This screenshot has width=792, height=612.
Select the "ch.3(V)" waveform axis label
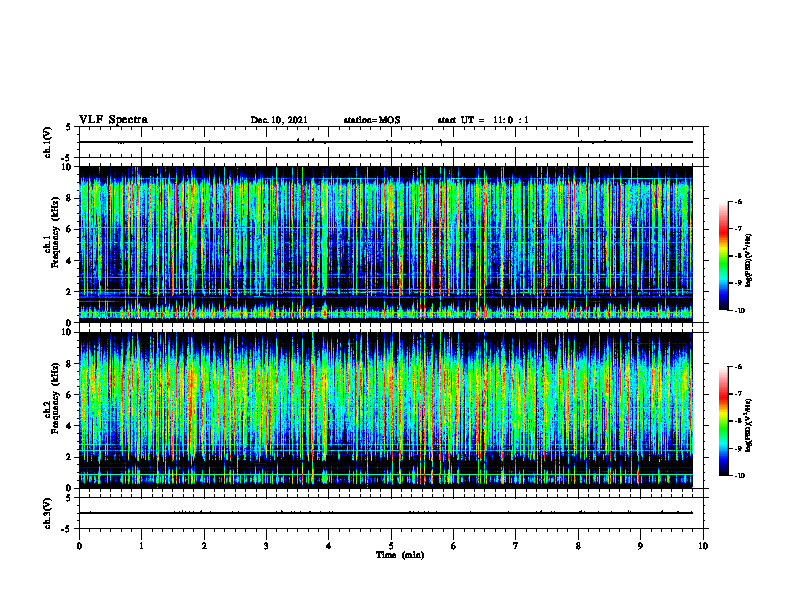(x=48, y=514)
